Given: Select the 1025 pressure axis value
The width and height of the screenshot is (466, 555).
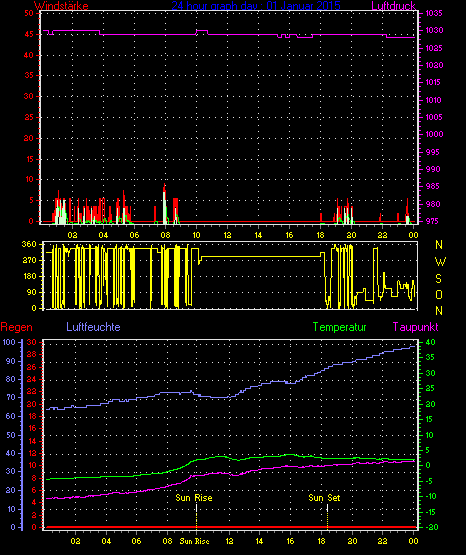Looking at the screenshot, I should [434, 48].
